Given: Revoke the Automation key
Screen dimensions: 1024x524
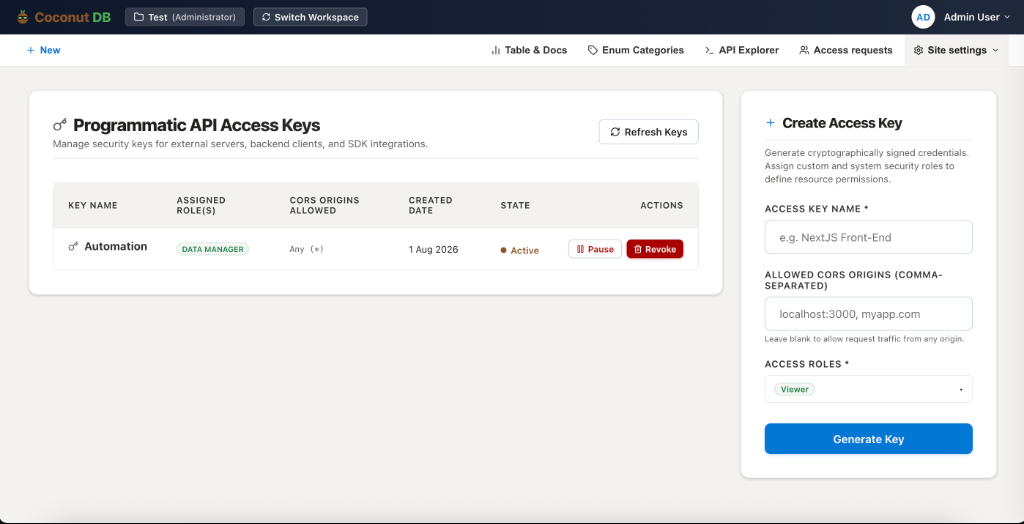Looking at the screenshot, I should click(655, 249).
